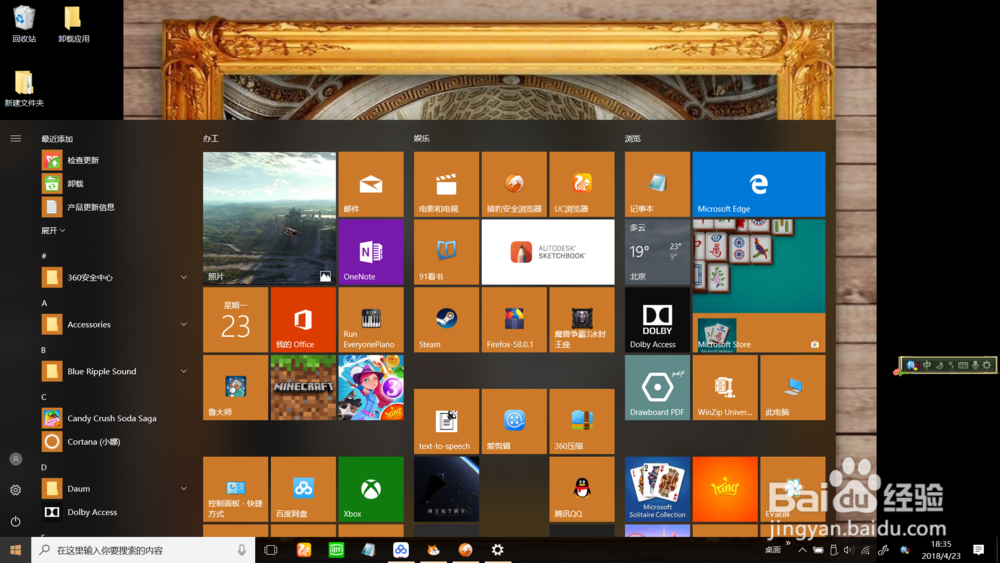Launch 猎豹安全浏览器 tile
Viewport: 1000px width, 563px height.
click(514, 184)
